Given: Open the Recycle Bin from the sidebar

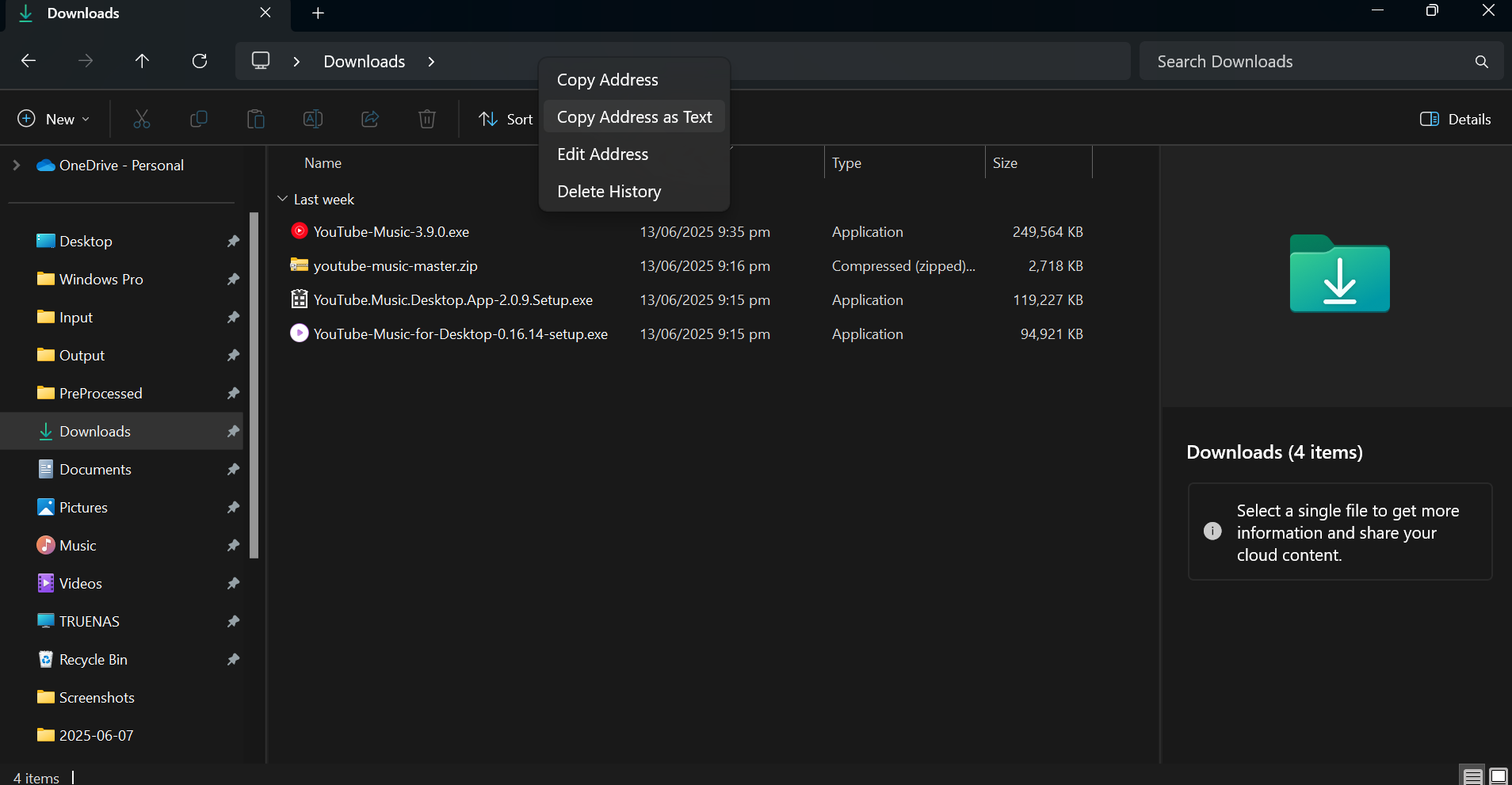Looking at the screenshot, I should point(93,659).
